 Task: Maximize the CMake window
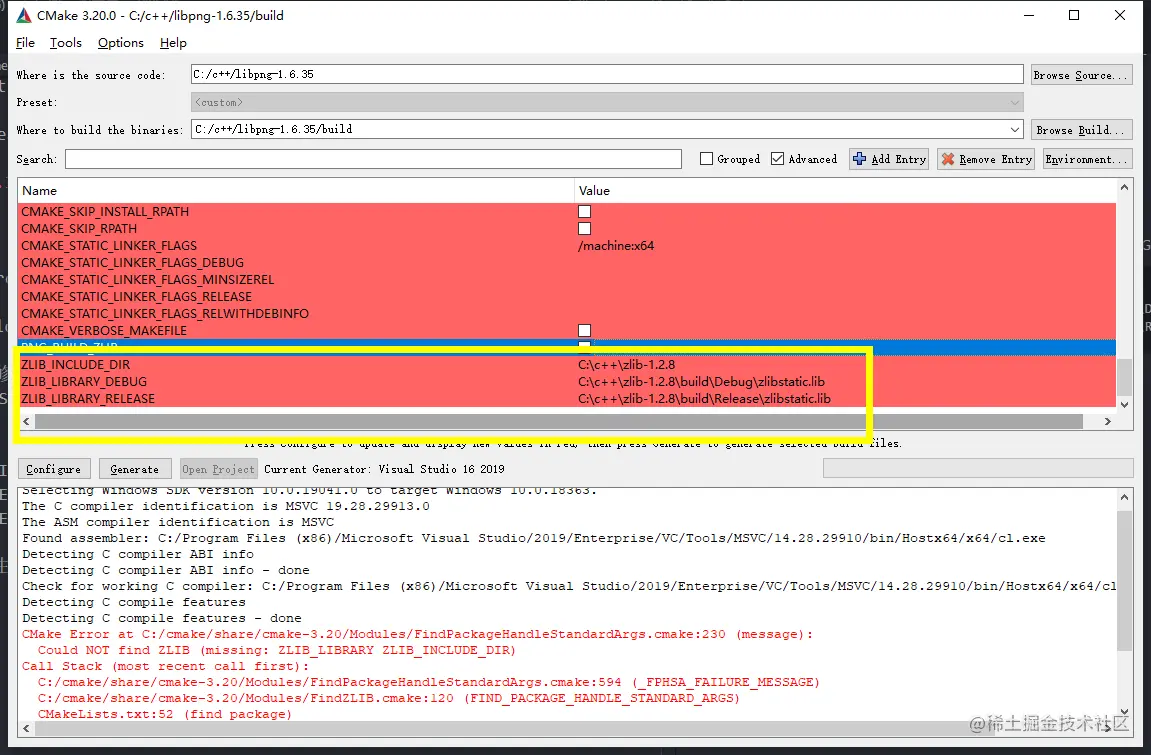(x=1074, y=15)
